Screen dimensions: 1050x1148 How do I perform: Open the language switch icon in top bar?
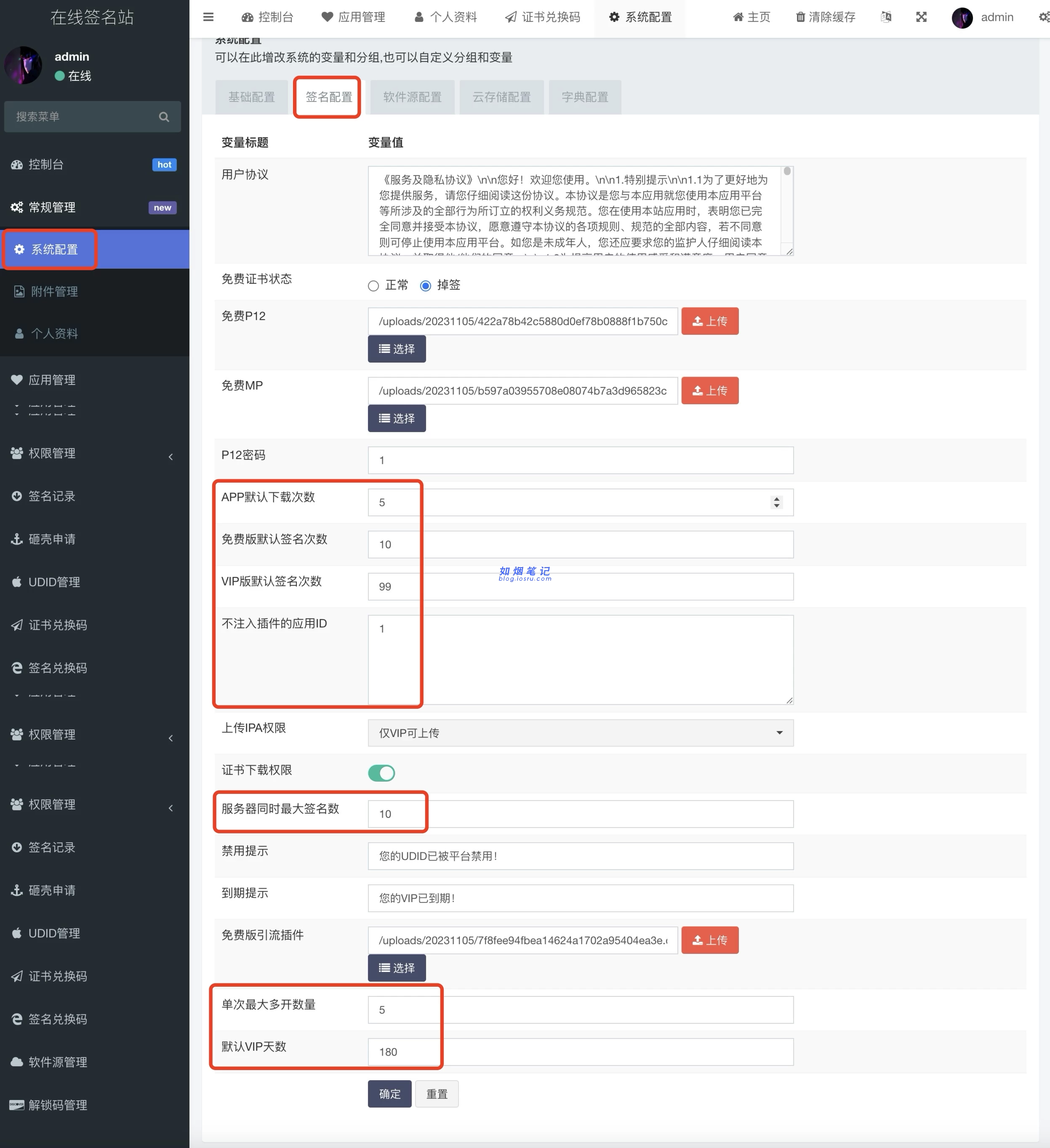(886, 17)
